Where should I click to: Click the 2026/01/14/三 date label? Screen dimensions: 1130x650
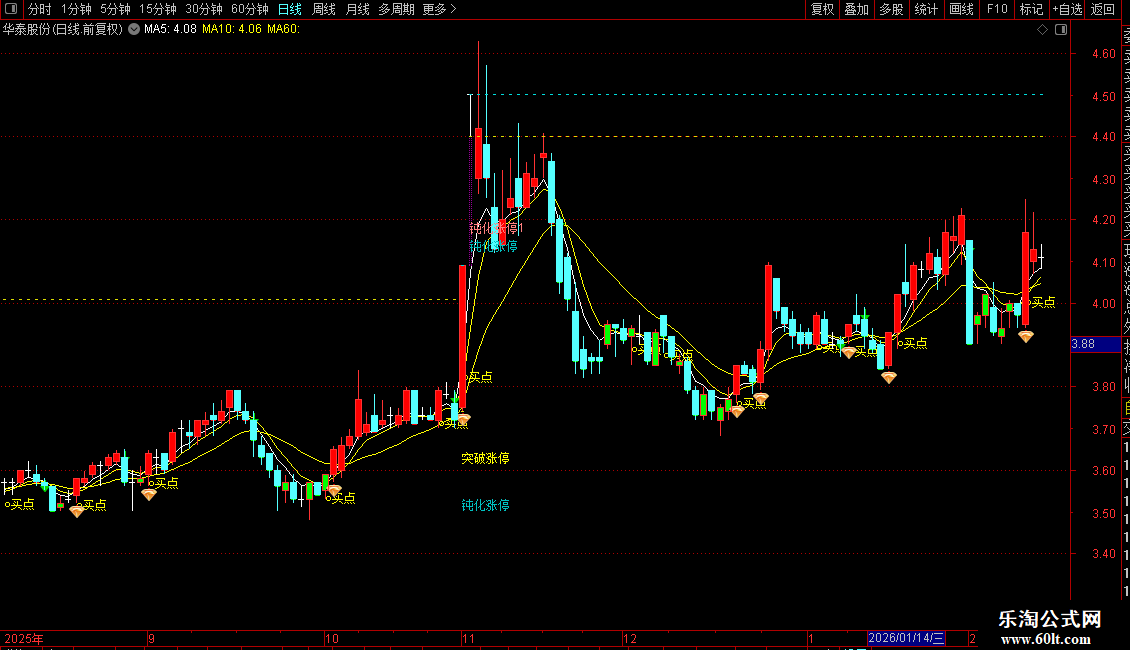[907, 638]
